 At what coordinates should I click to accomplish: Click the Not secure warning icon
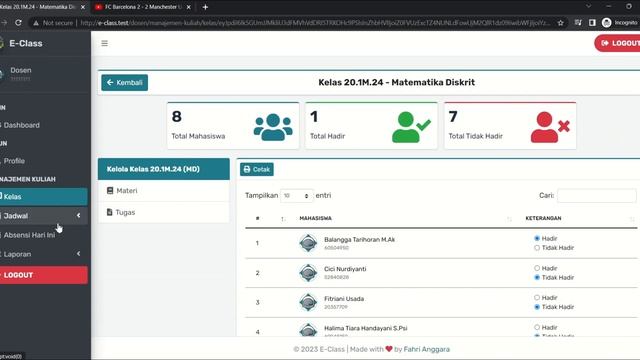click(x=36, y=23)
